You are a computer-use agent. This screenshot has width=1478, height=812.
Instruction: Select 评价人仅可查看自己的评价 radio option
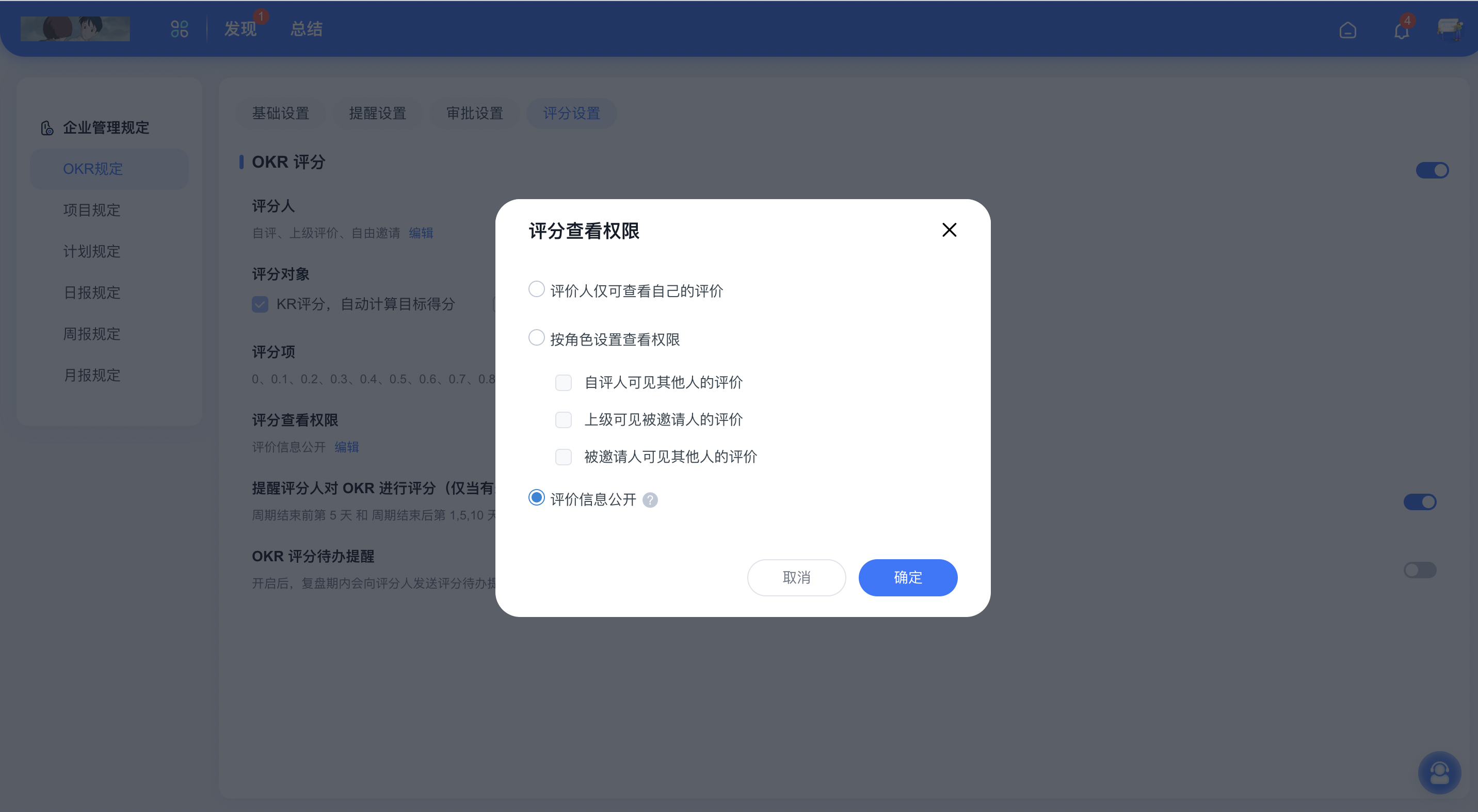(x=537, y=289)
